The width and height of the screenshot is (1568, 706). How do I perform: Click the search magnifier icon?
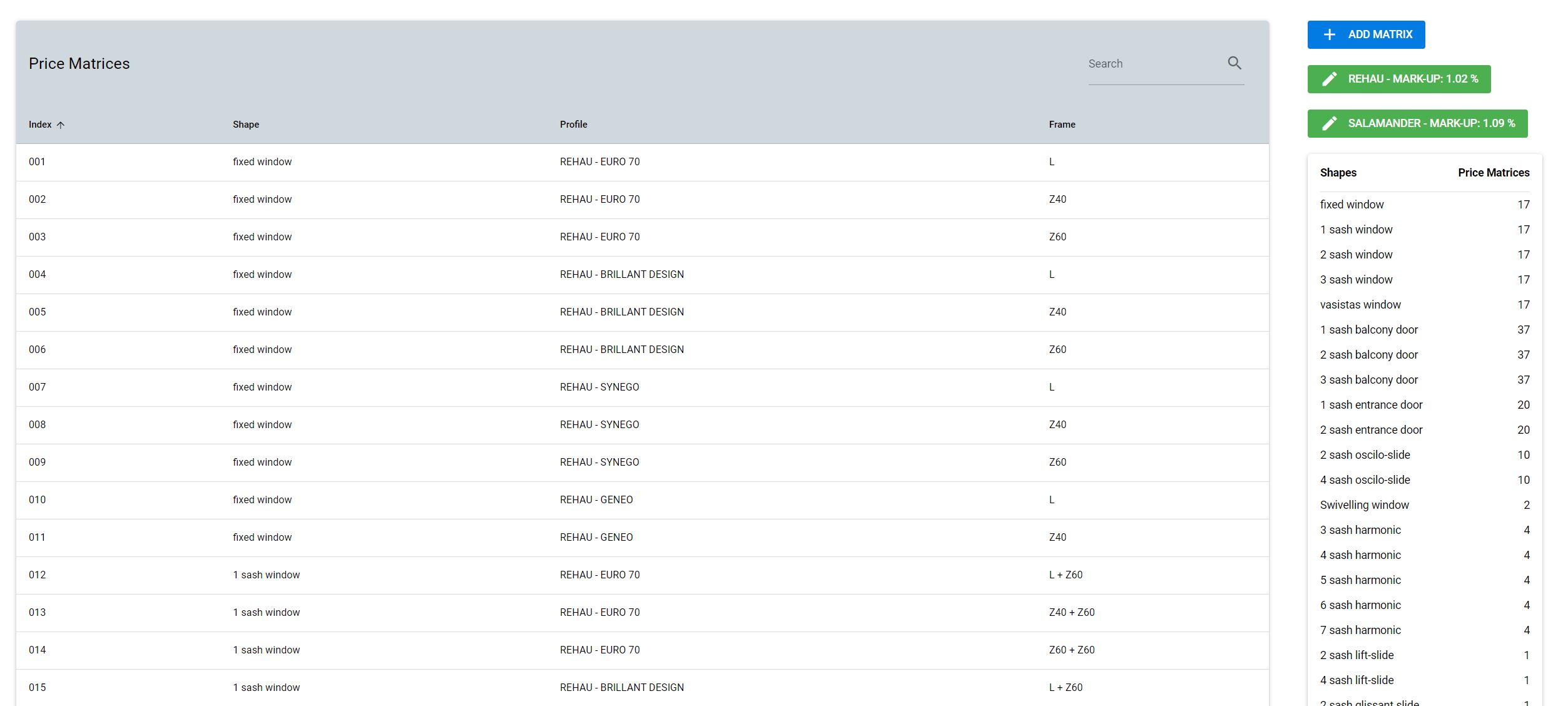click(1234, 63)
